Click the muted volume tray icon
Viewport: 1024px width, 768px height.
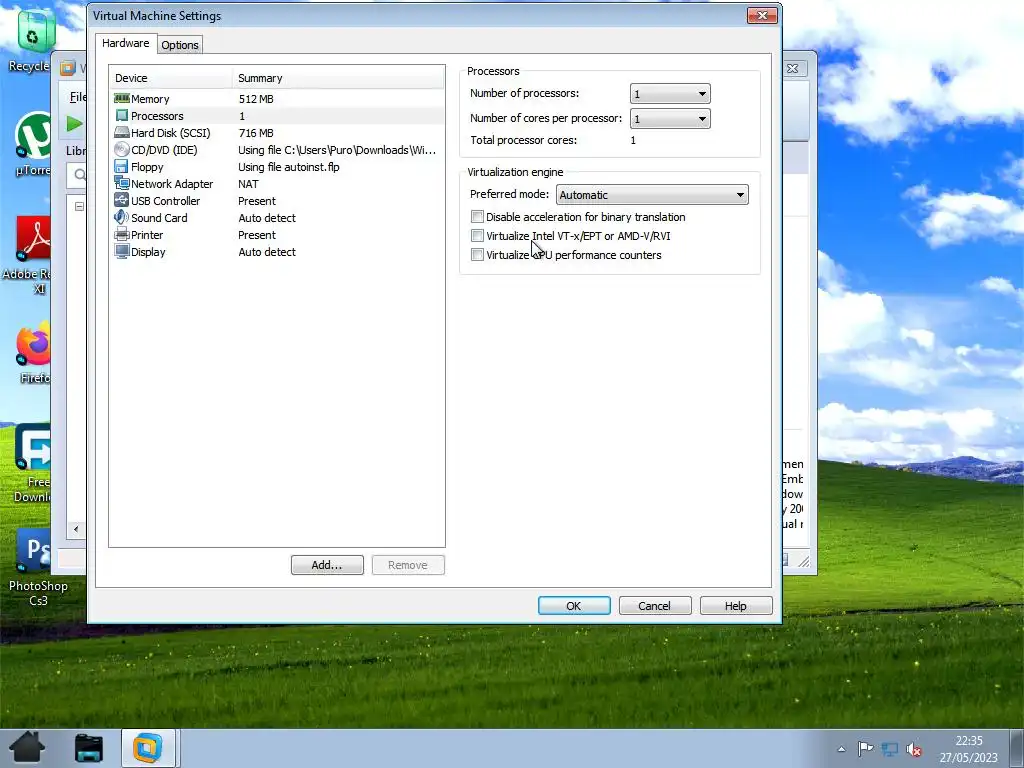914,749
